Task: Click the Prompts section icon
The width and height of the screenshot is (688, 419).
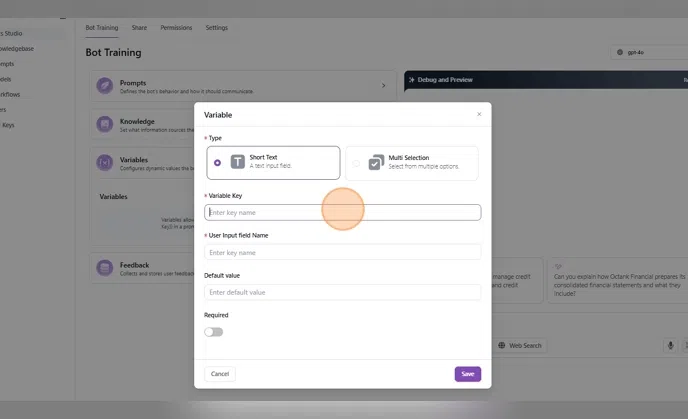Action: pyautogui.click(x=104, y=86)
